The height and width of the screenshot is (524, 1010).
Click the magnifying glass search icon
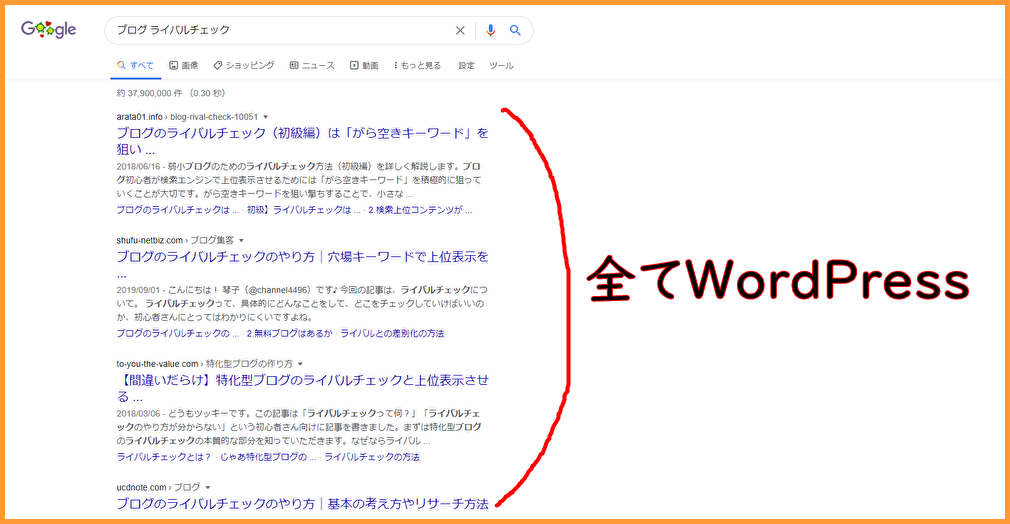pos(515,30)
